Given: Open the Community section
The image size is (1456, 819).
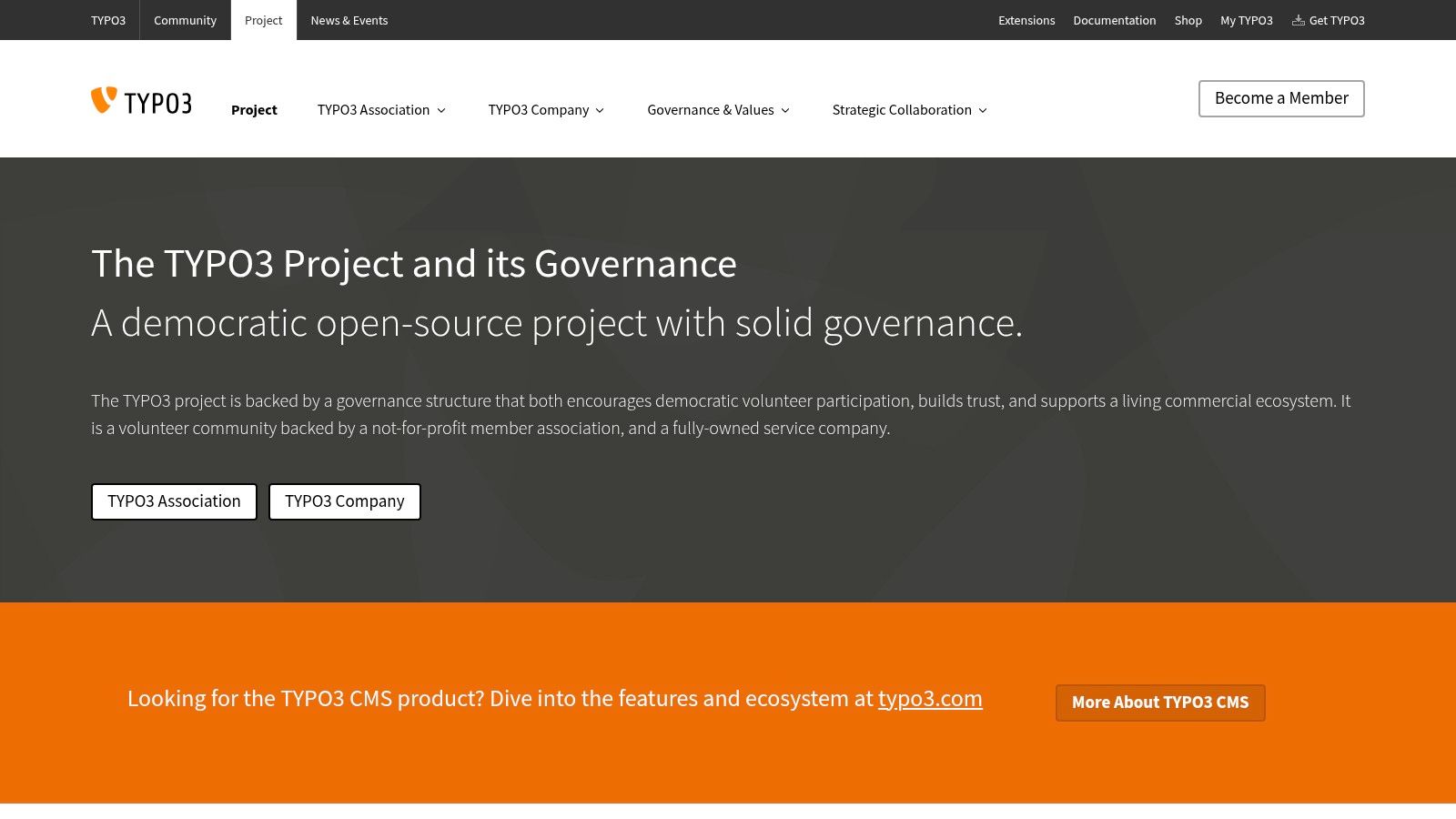Looking at the screenshot, I should click(x=185, y=20).
